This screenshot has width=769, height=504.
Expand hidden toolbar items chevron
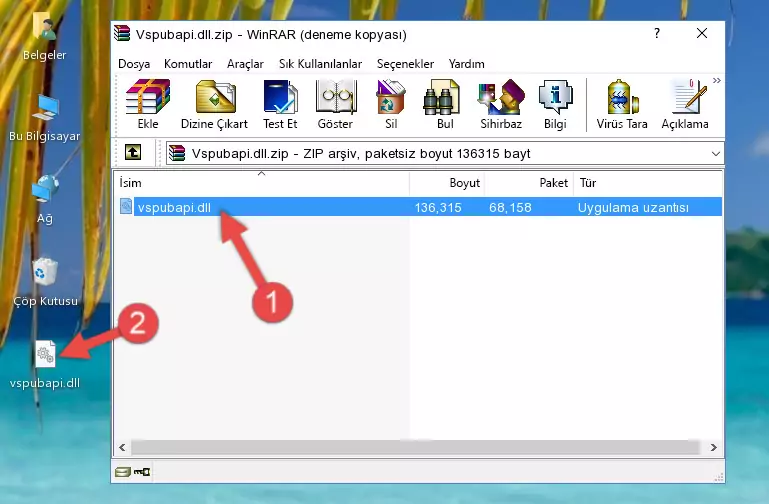[x=717, y=80]
